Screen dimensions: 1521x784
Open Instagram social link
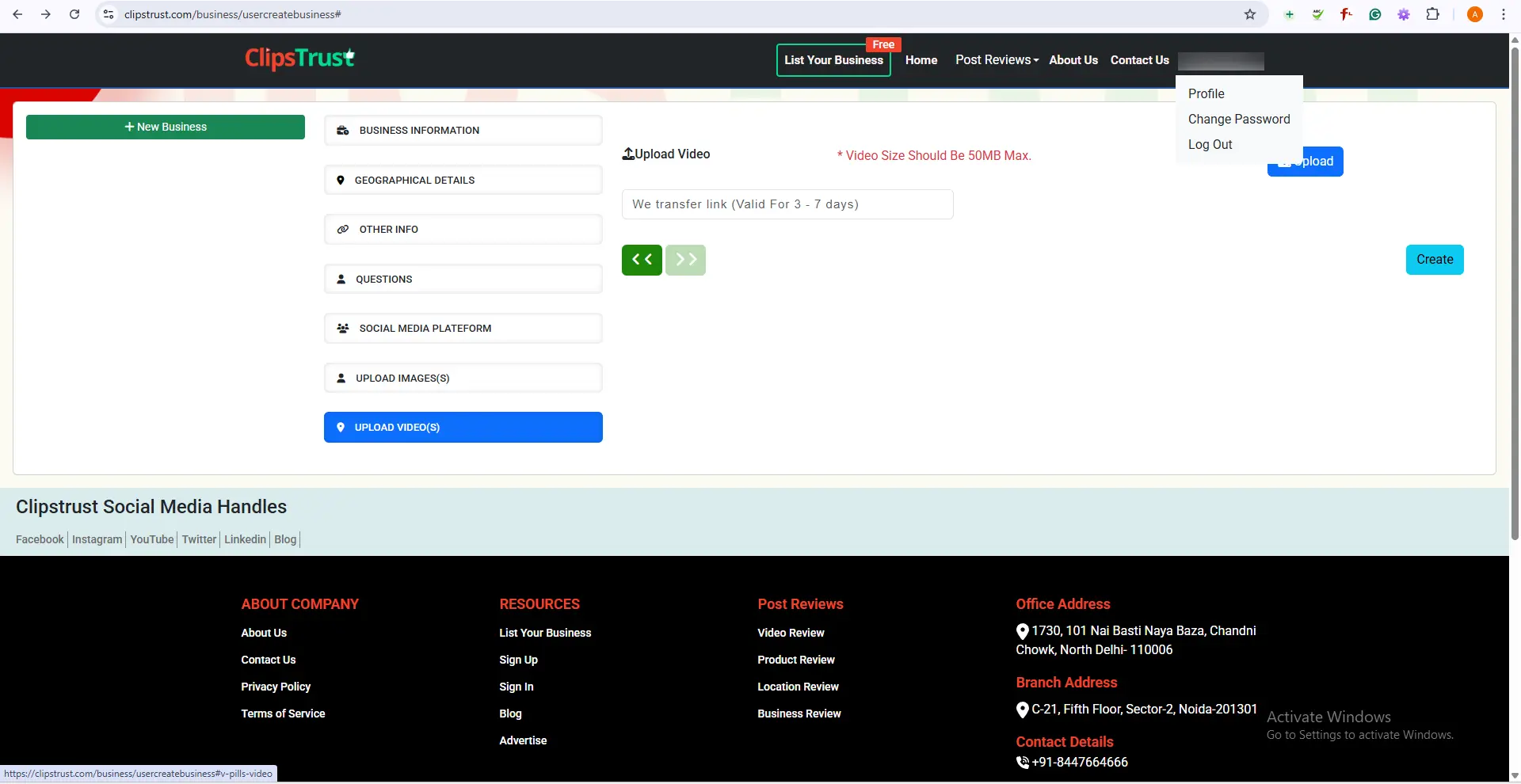coord(97,539)
